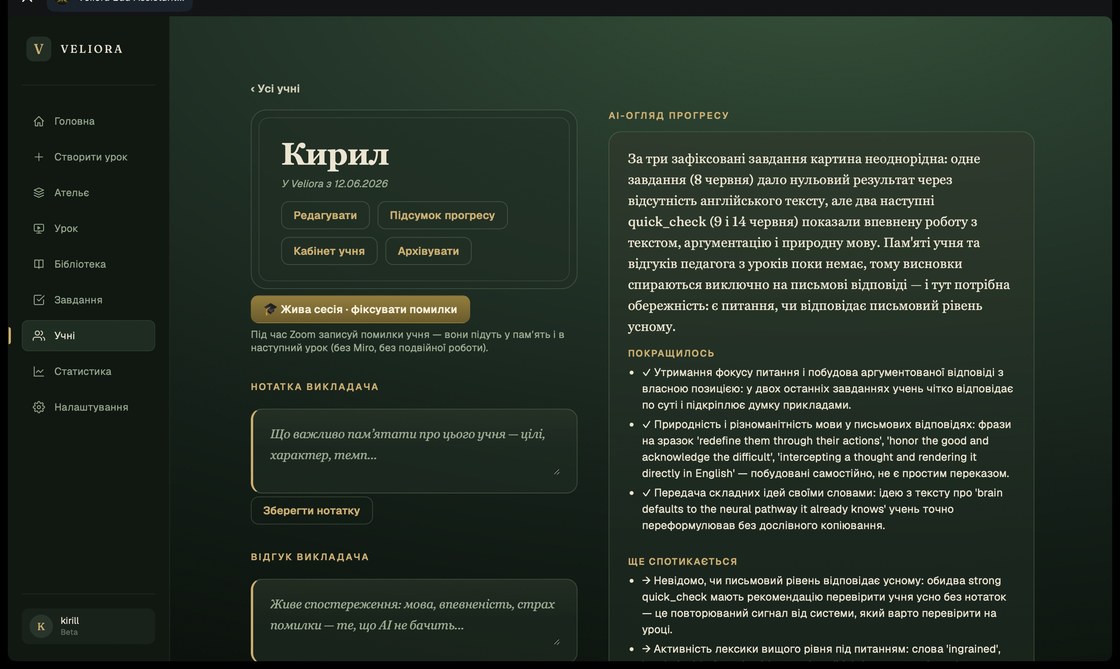Click the home icon beside Головна
Image resolution: width=1120 pixels, height=669 pixels.
click(39, 121)
